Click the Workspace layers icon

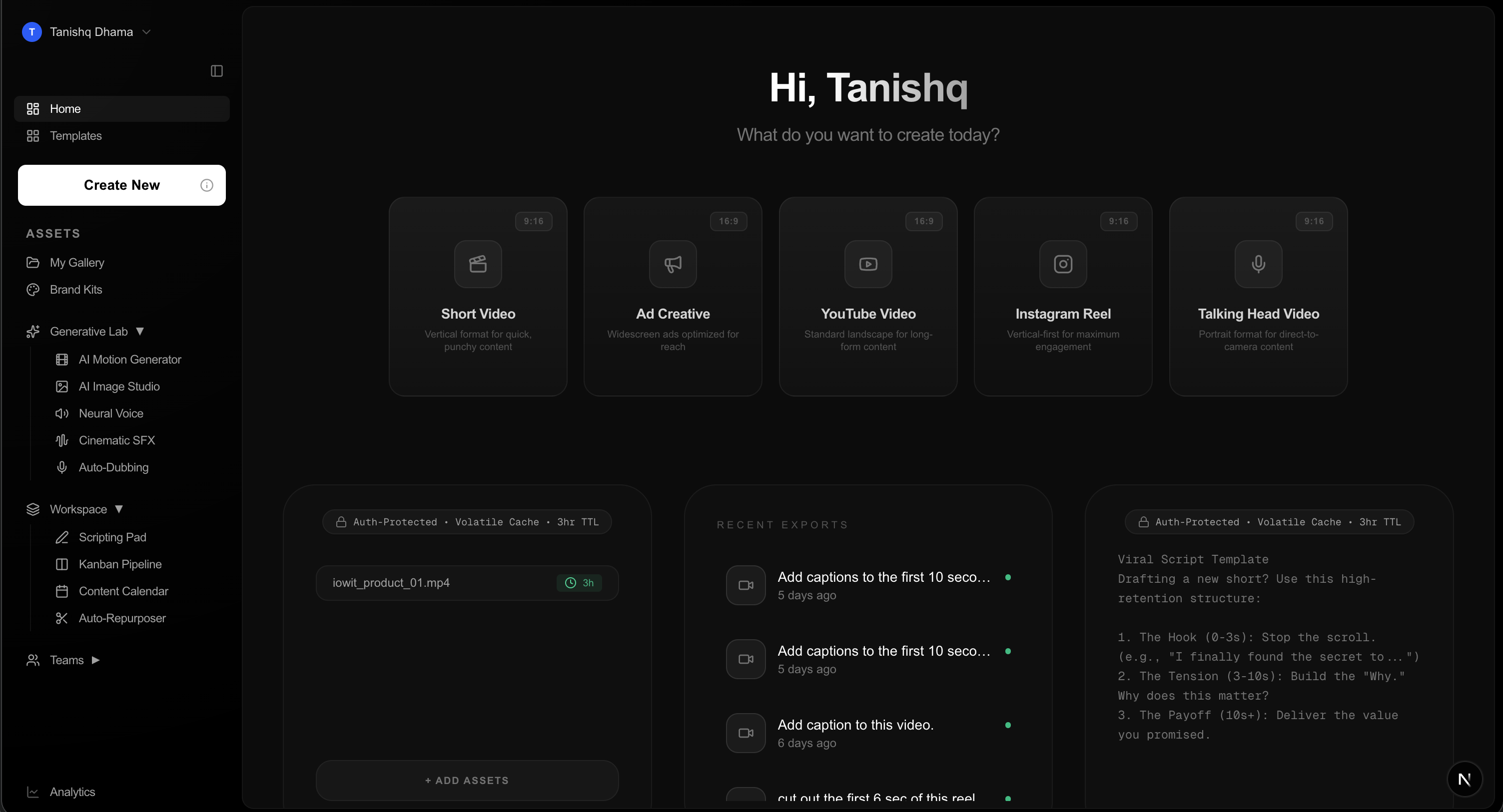[x=32, y=509]
